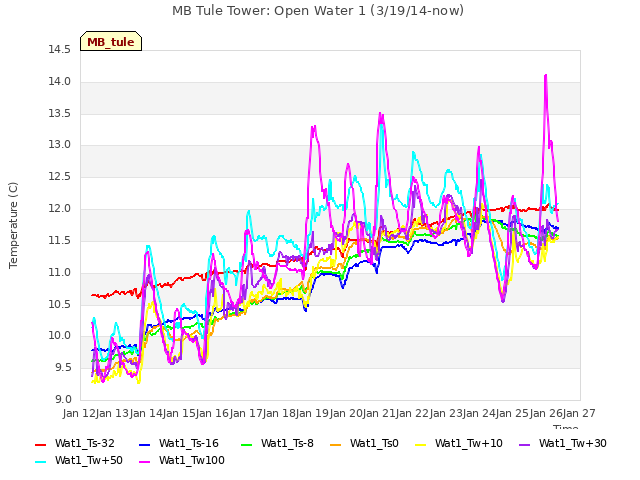Click the Jan 16 x-axis date label
Image resolution: width=640 pixels, height=480 pixels.
[213, 413]
